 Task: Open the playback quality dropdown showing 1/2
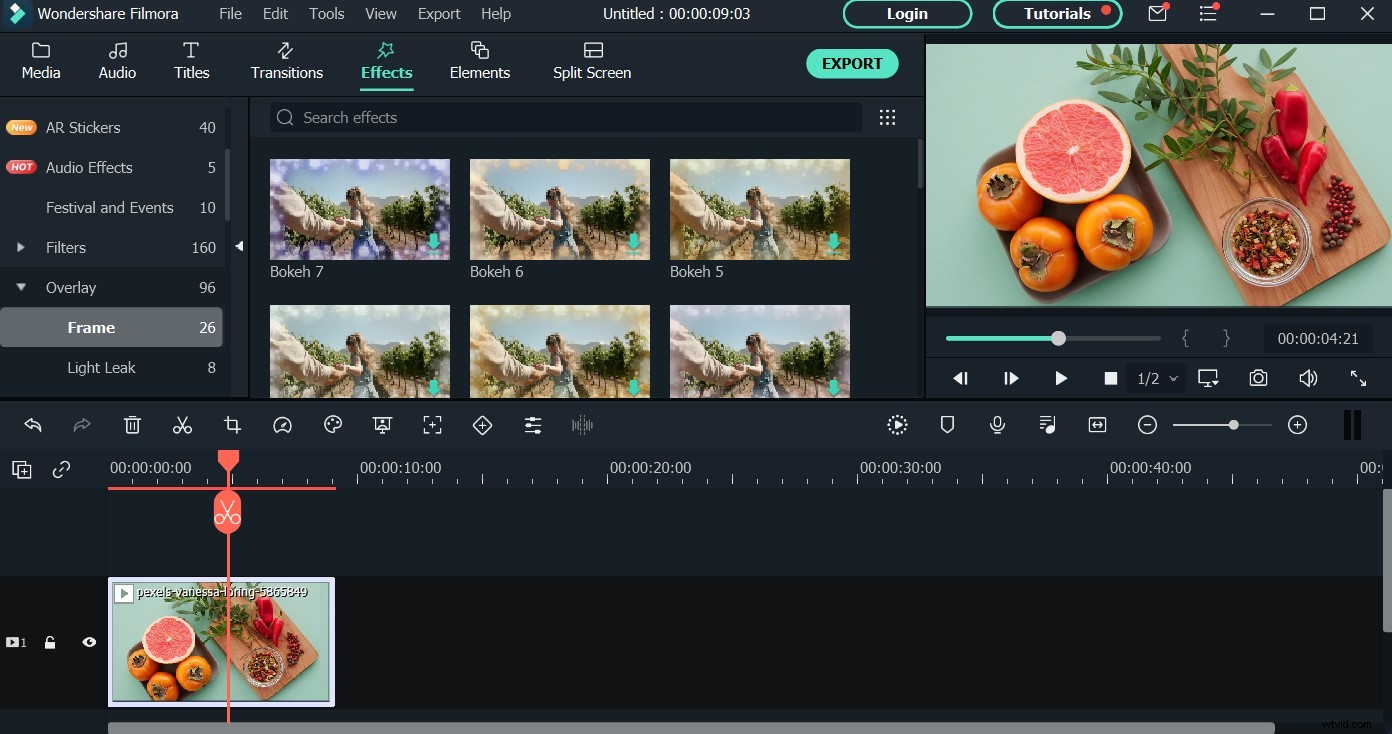pos(1156,378)
